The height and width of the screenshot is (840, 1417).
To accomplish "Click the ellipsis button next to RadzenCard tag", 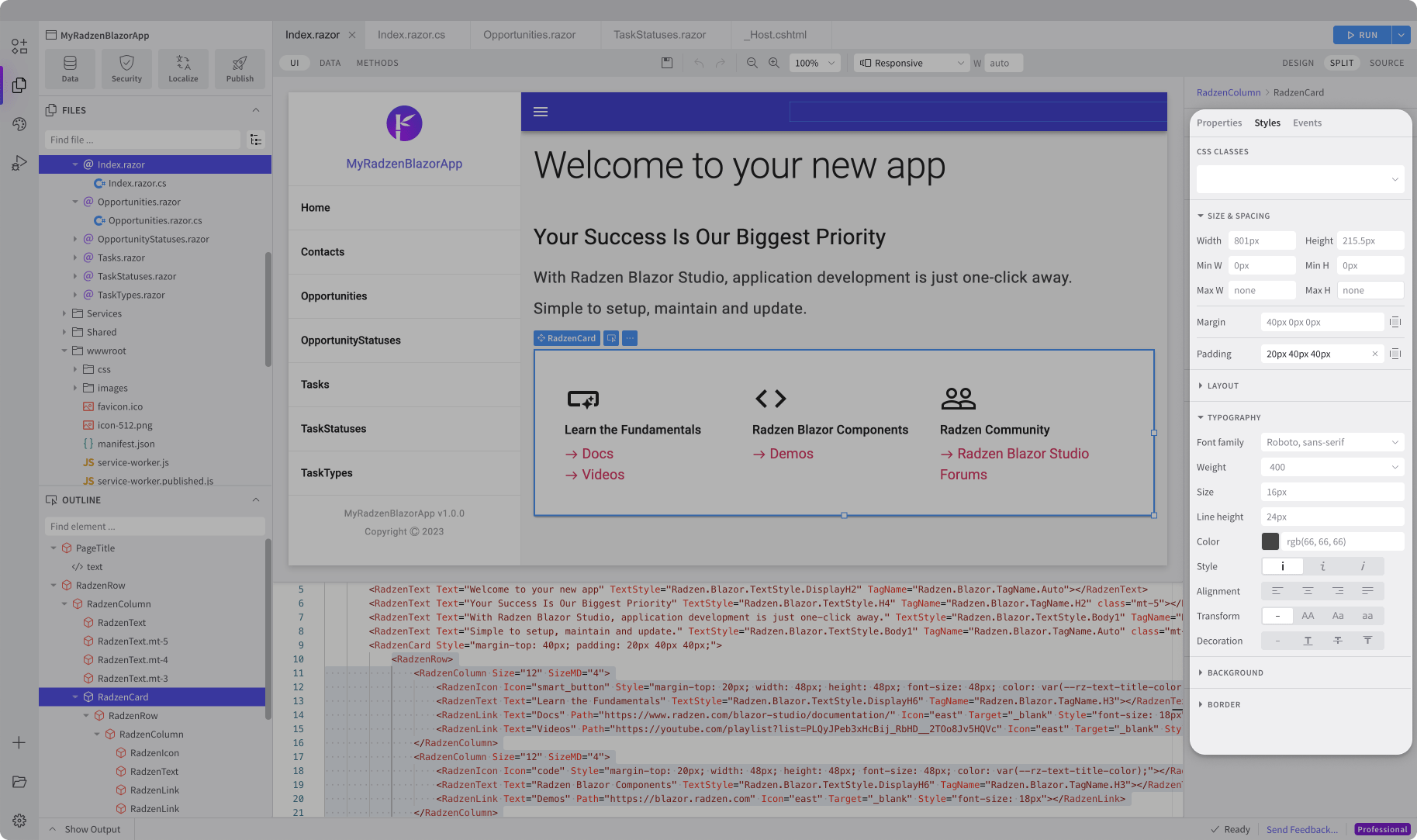I will [630, 338].
